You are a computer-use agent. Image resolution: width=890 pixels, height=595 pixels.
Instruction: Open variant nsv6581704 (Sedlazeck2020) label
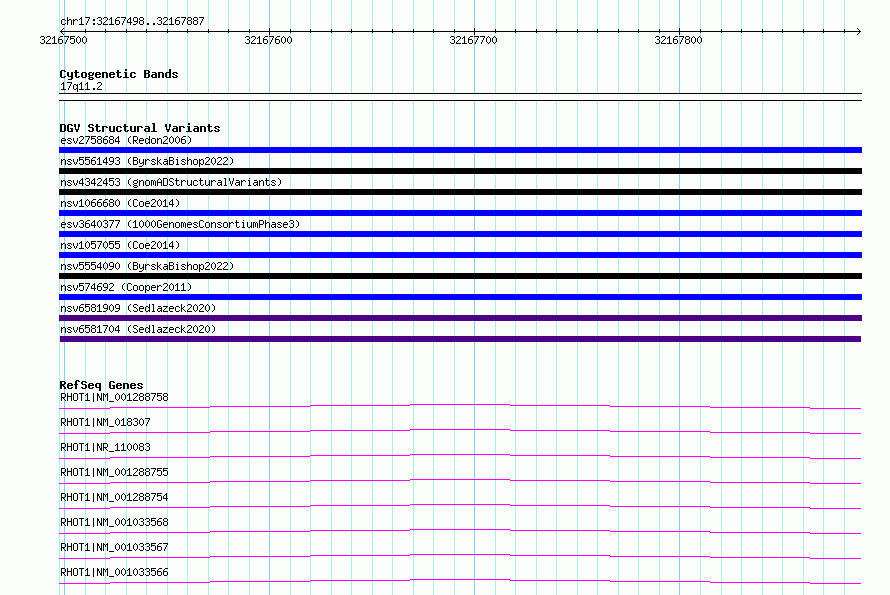(x=138, y=329)
